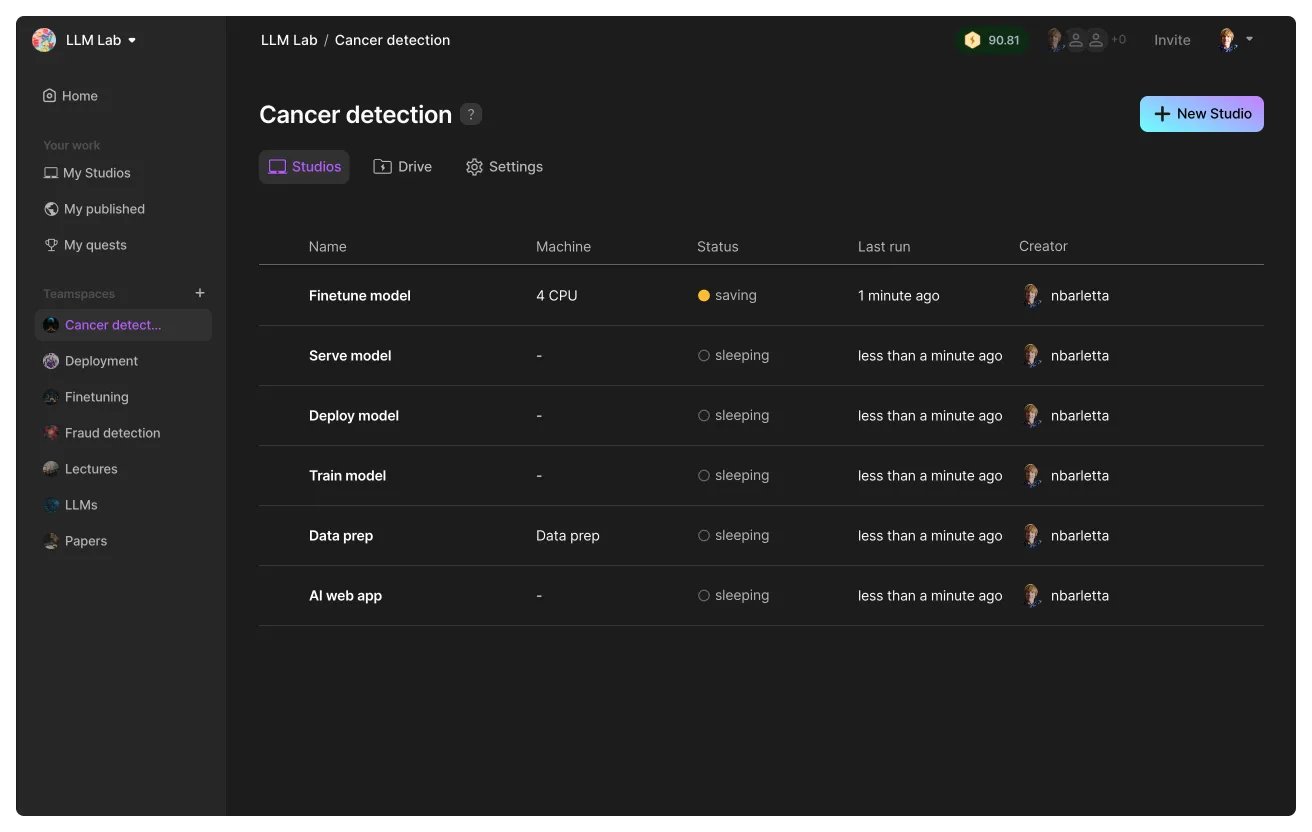Switch to the Studios tab
The height and width of the screenshot is (832, 1312).
coord(304,167)
